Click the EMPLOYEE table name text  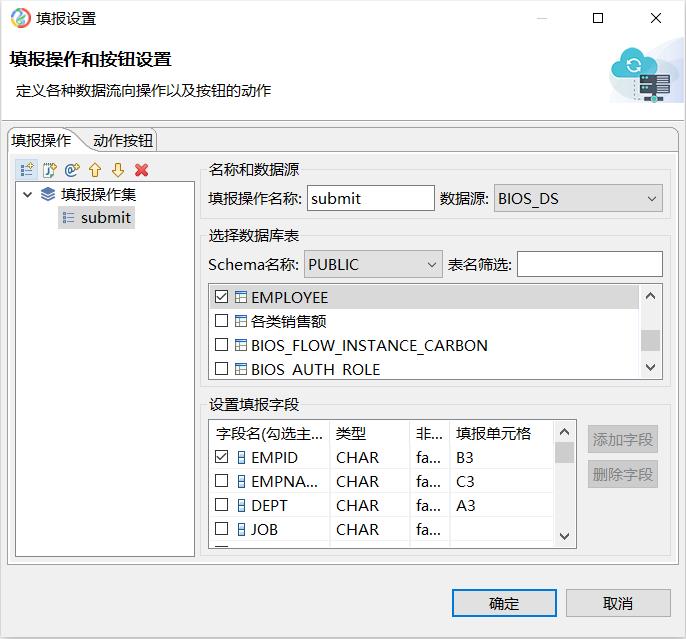[x=290, y=297]
